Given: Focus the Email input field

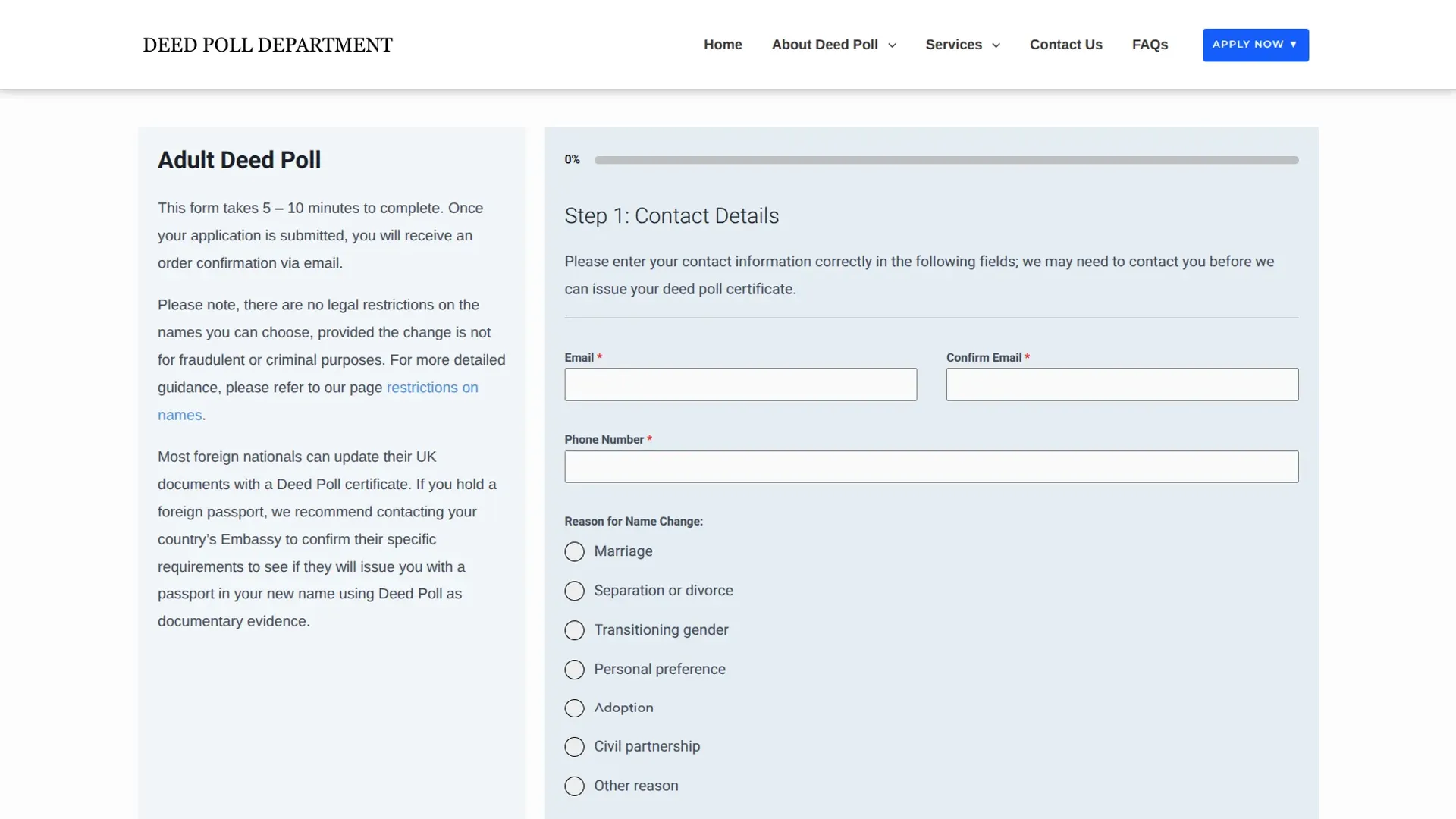Looking at the screenshot, I should [x=740, y=384].
